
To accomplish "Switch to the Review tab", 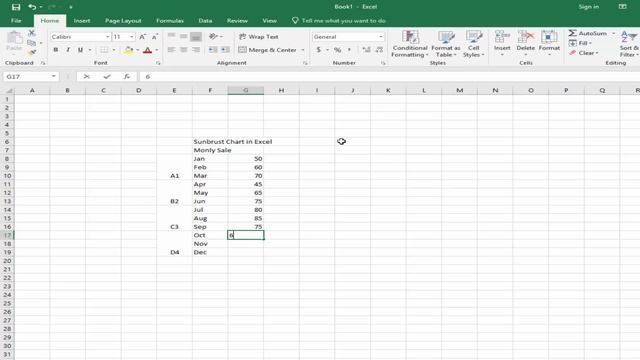I will tap(237, 21).
